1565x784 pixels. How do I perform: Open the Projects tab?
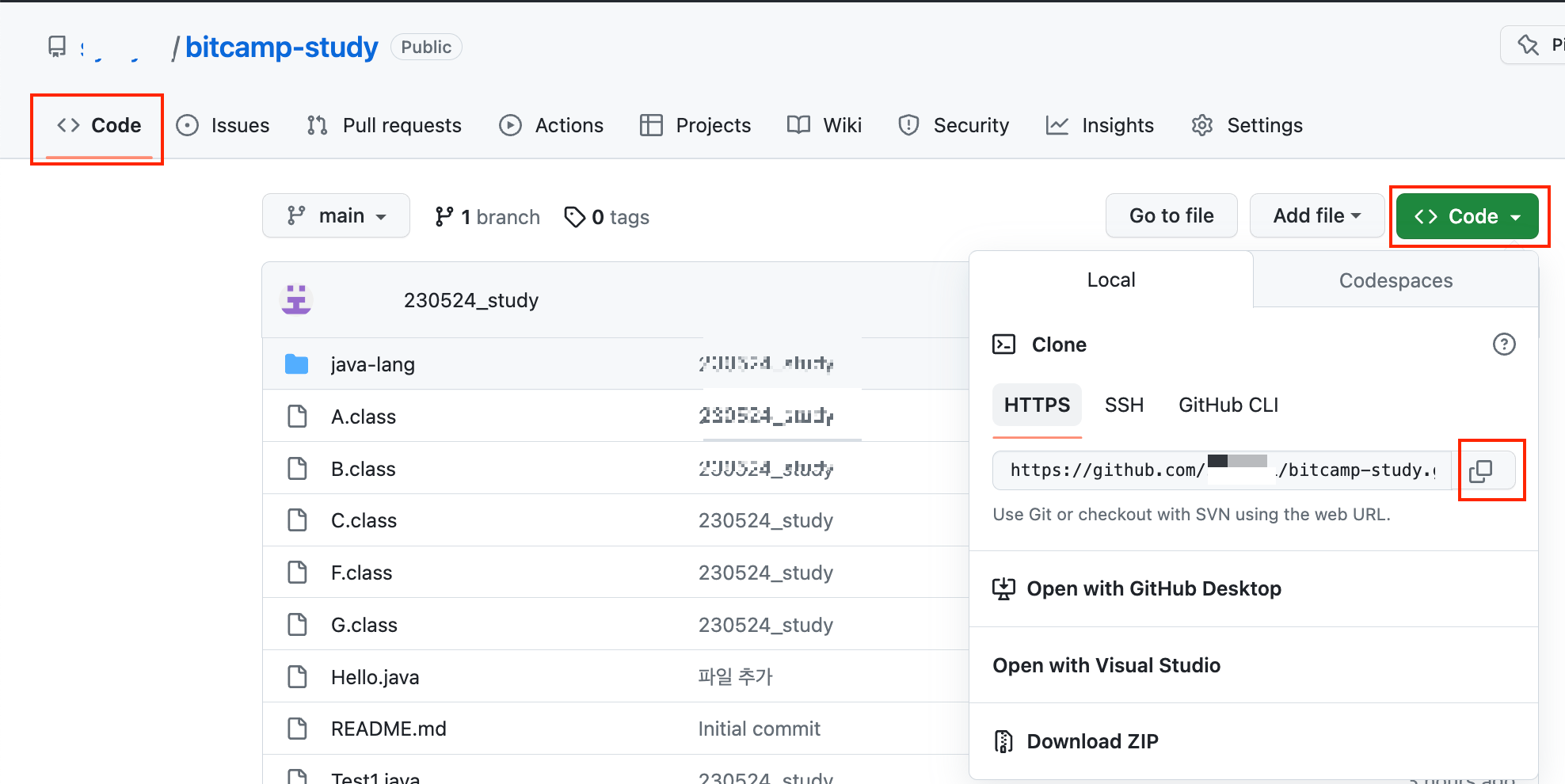[x=695, y=125]
